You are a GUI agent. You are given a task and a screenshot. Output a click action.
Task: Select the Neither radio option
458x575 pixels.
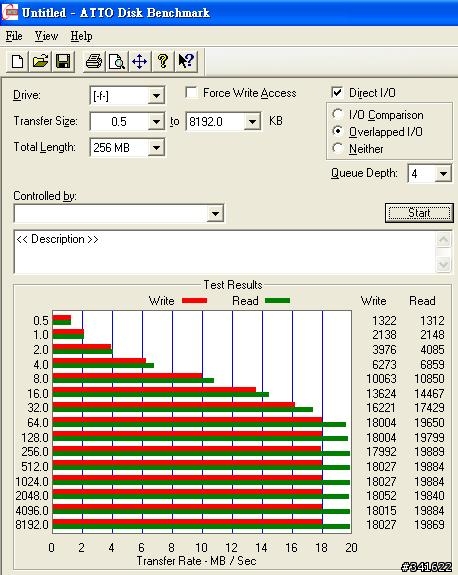337,149
